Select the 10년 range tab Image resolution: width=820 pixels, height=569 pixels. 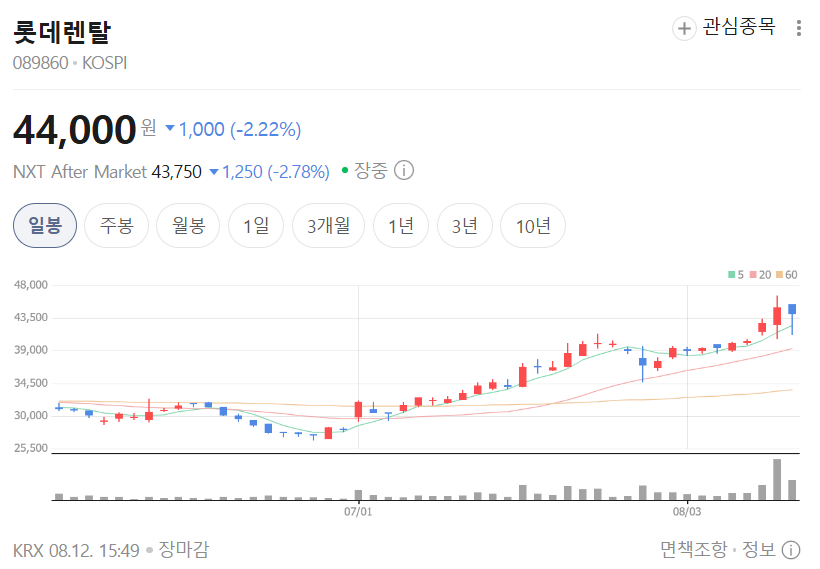click(x=533, y=225)
